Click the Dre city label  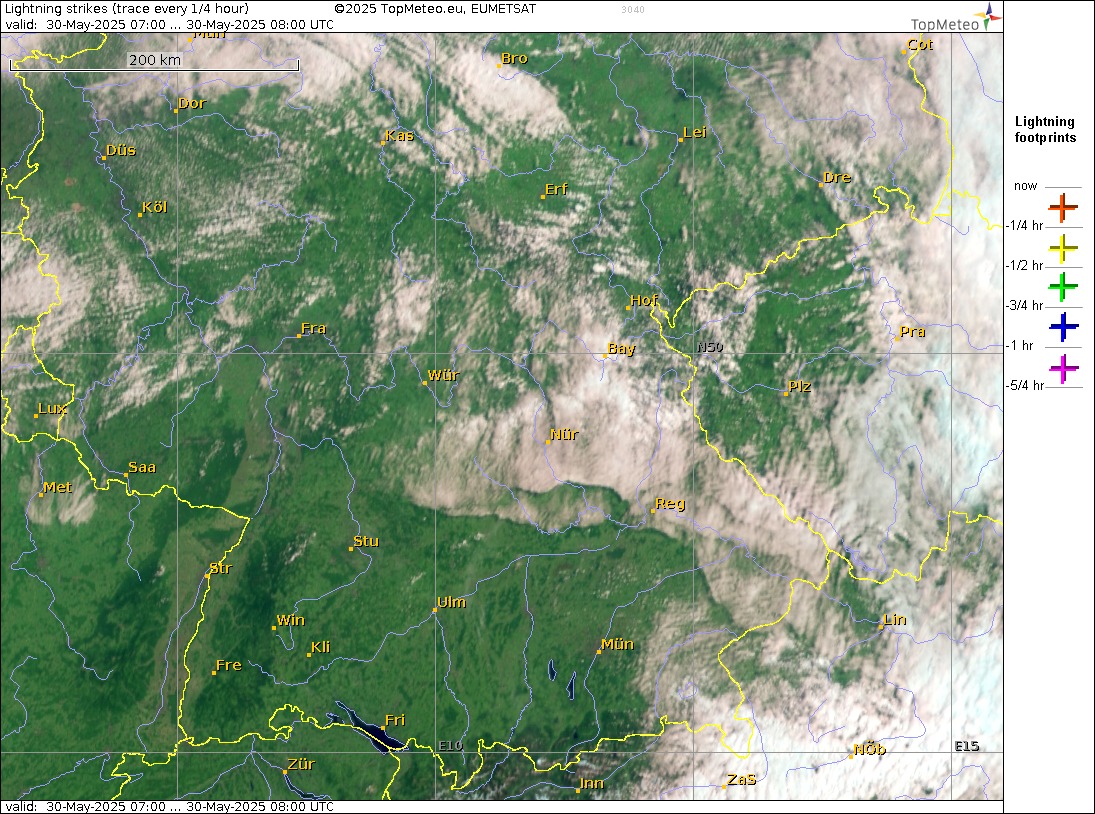point(837,177)
